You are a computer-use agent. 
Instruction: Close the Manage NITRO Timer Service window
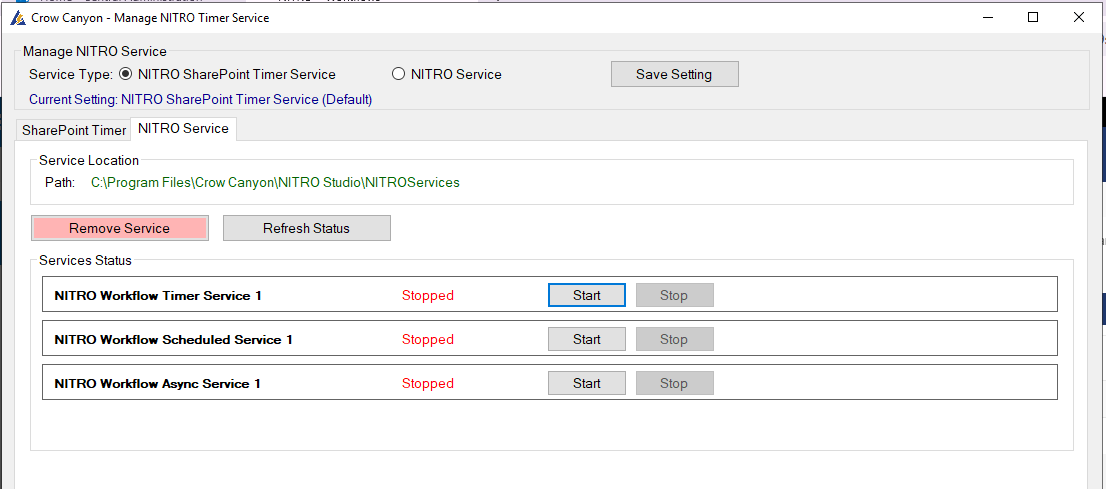point(1078,18)
